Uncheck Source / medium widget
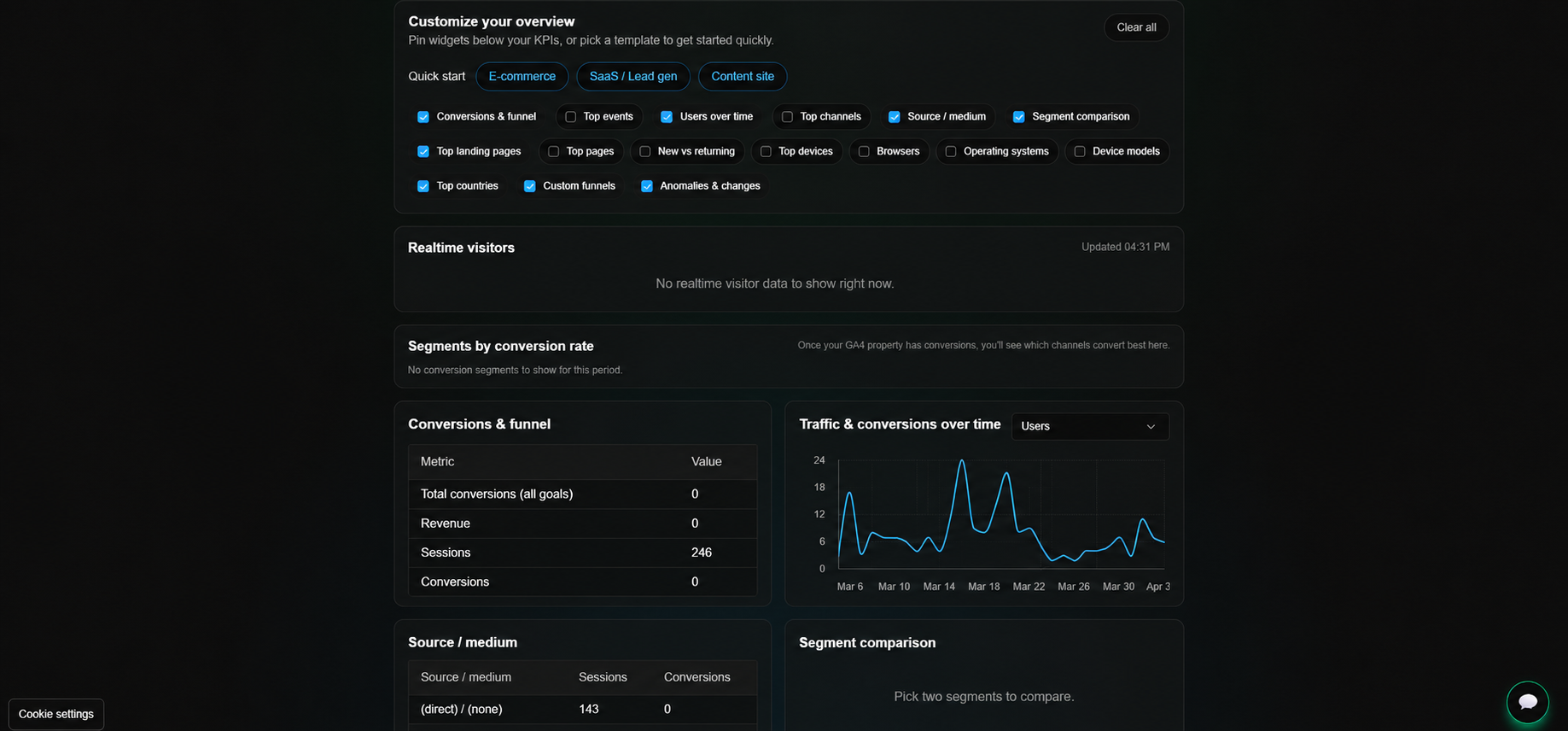Image resolution: width=1568 pixels, height=731 pixels. 895,117
